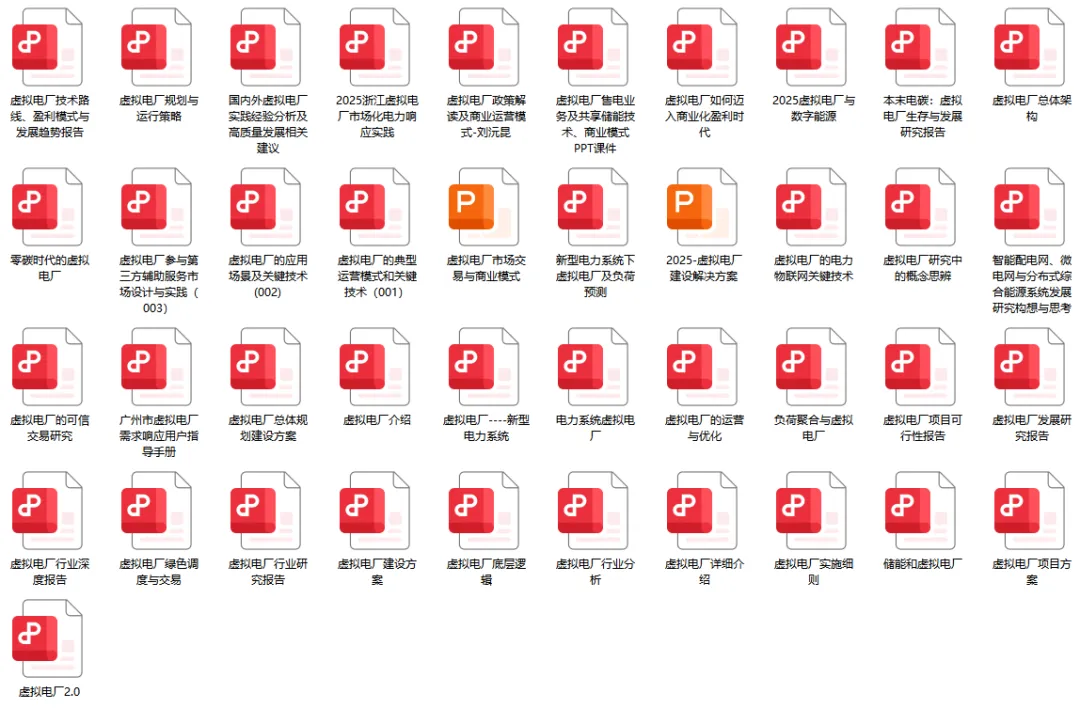Click the 2025虚拟电厂与数字能源 file icon
Viewport: 1080px width, 709px height.
pos(811,48)
